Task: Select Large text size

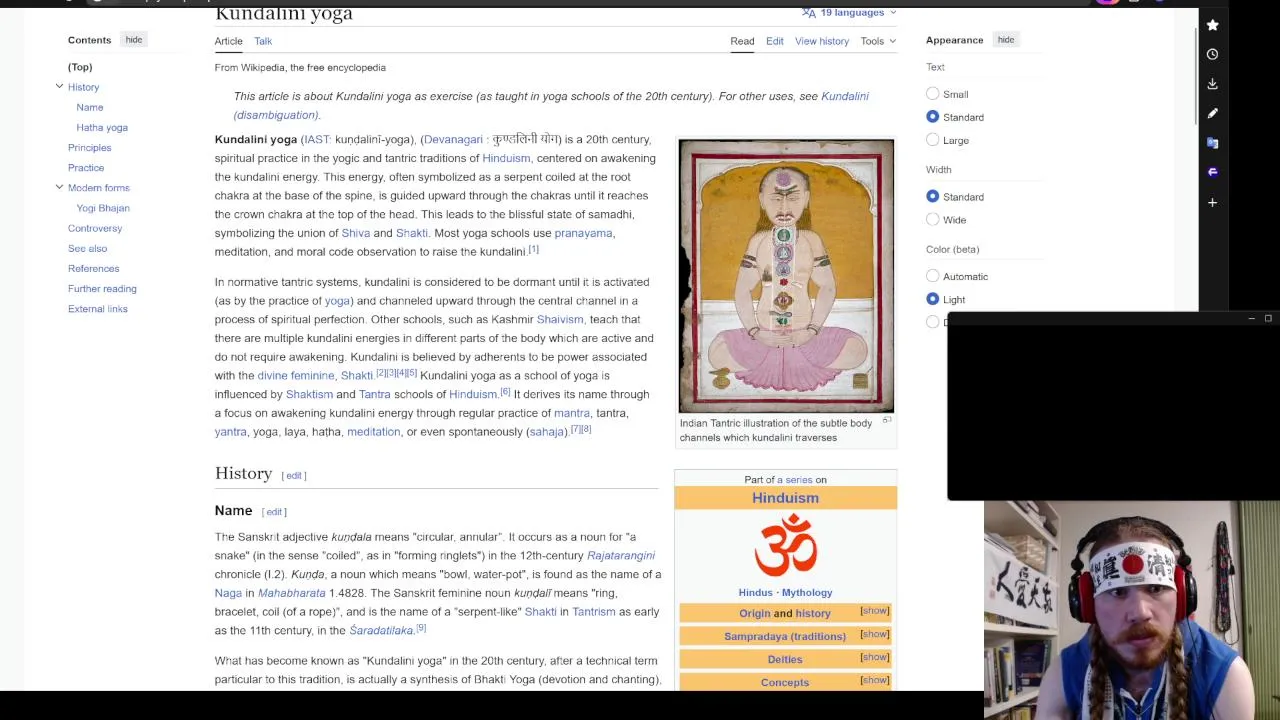Action: (932, 140)
